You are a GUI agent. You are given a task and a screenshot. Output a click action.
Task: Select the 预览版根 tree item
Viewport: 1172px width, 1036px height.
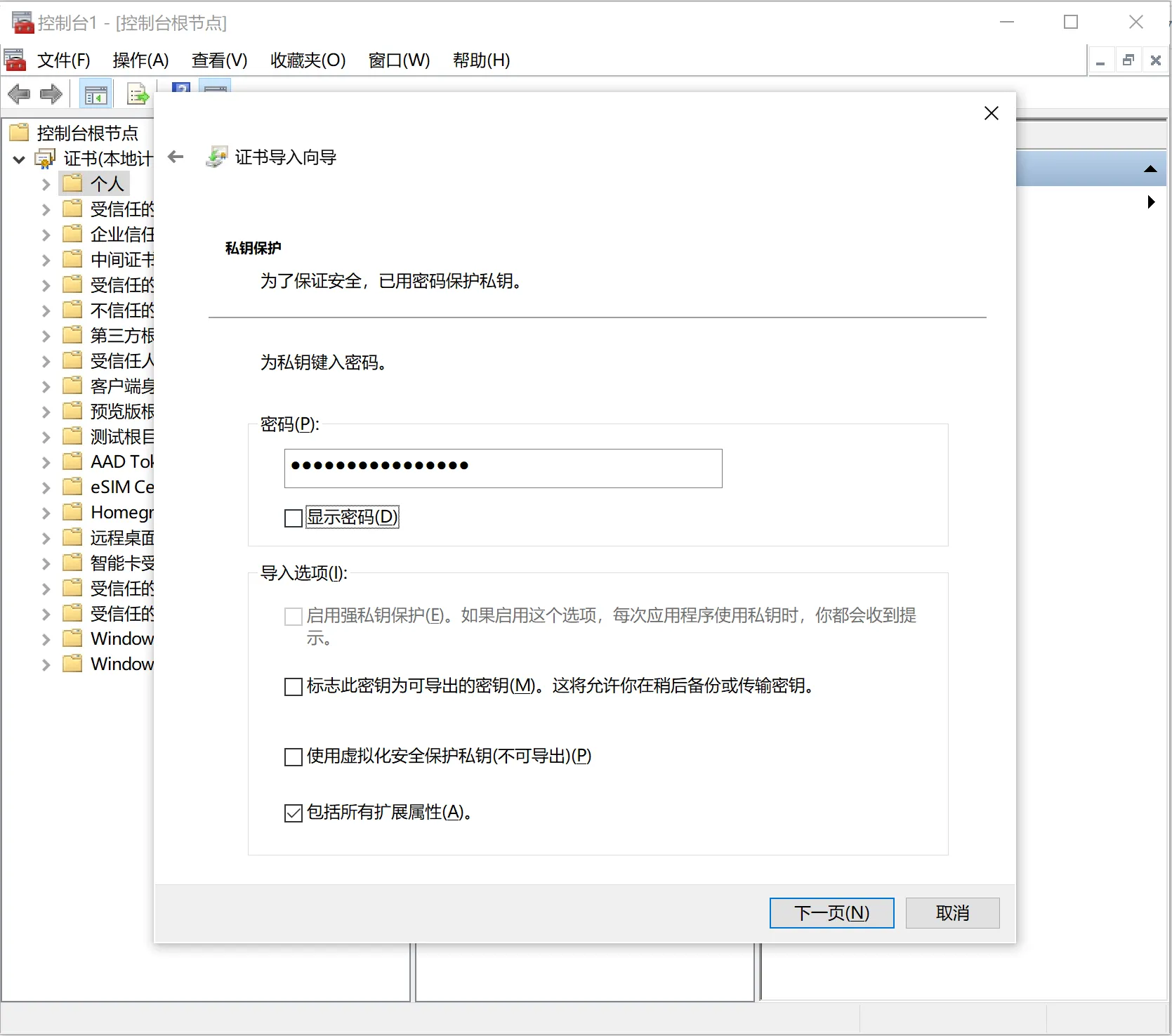[122, 411]
